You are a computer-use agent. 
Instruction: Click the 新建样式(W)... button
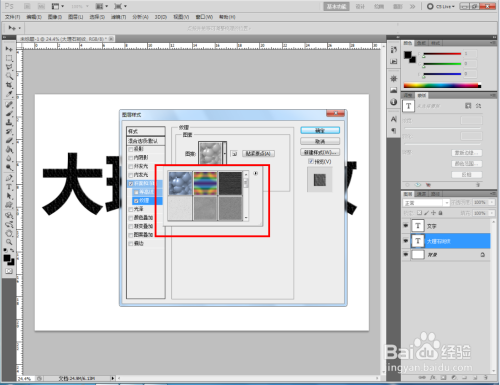pyautogui.click(x=320, y=152)
